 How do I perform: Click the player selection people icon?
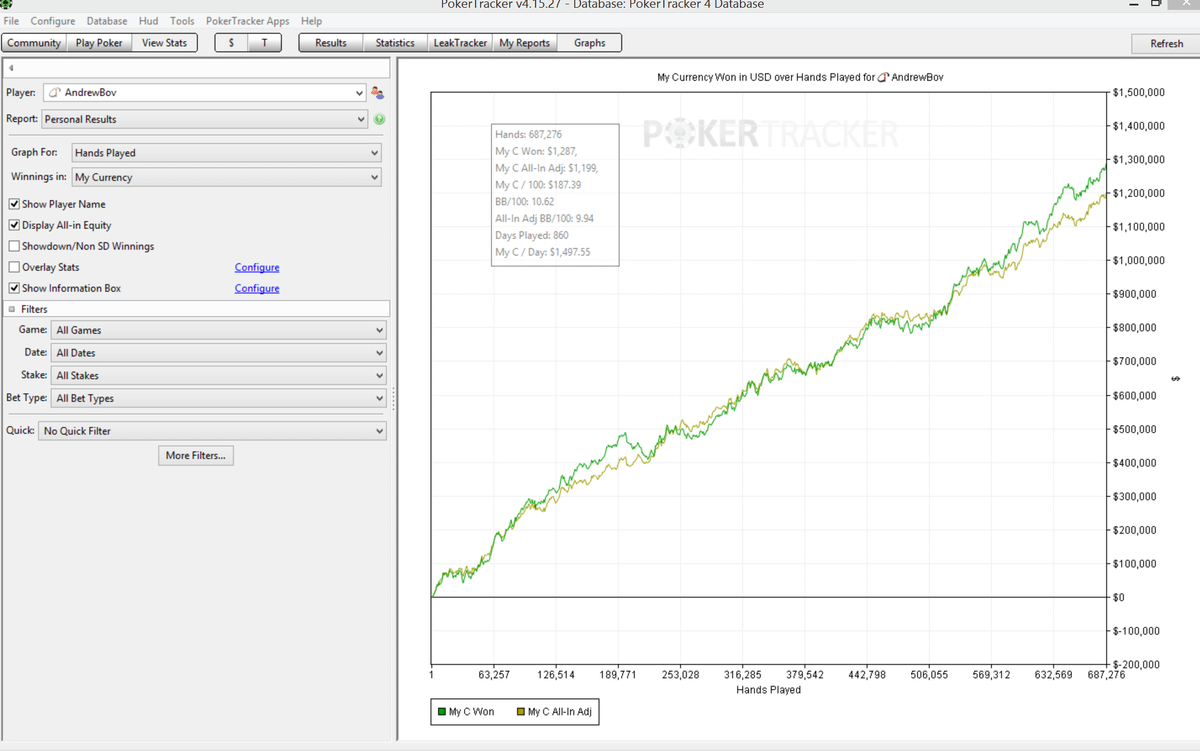(378, 93)
